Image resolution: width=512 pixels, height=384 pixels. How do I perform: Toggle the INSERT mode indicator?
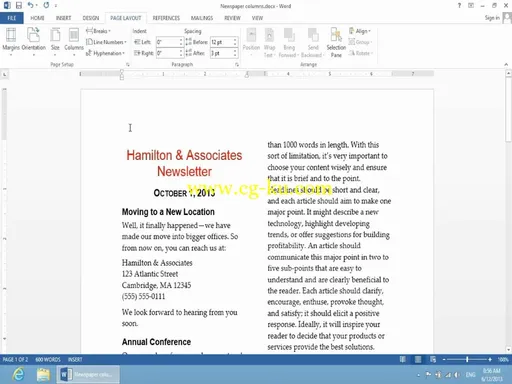coord(75,359)
